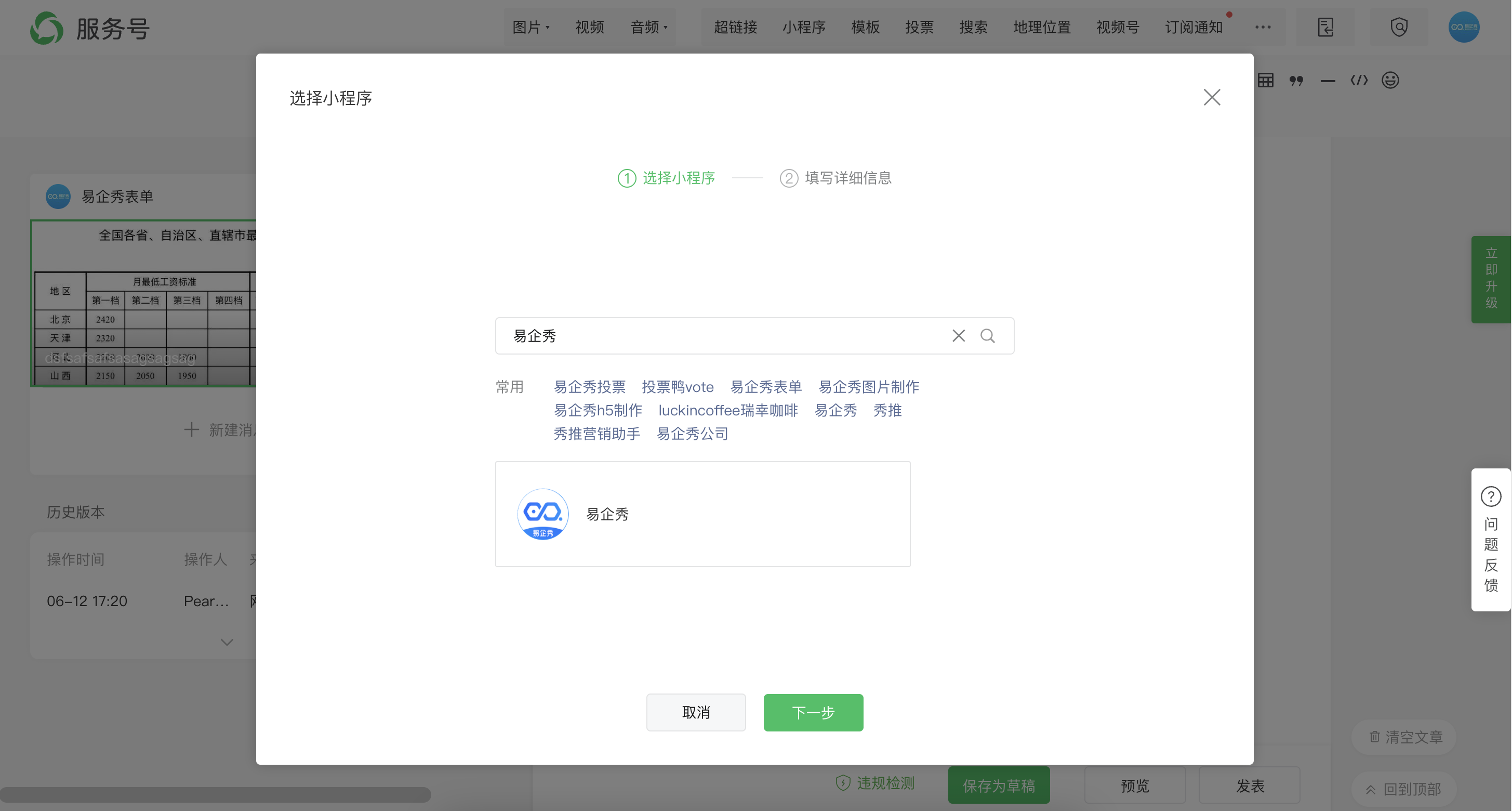
Task: Choose frequent item 易企秀图片制作
Action: coord(869,387)
